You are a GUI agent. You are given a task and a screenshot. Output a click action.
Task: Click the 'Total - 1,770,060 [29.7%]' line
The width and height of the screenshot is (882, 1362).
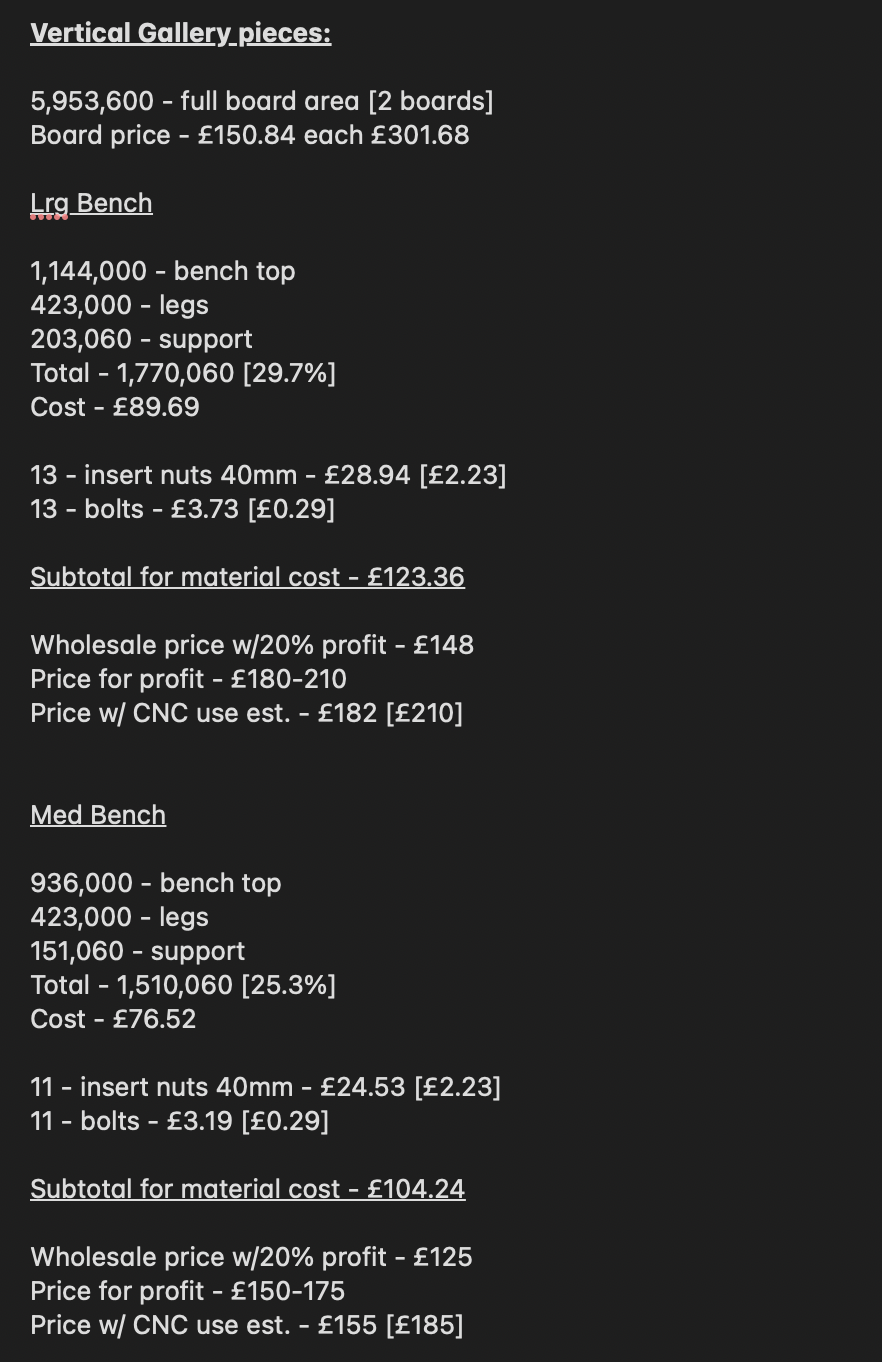(x=183, y=374)
